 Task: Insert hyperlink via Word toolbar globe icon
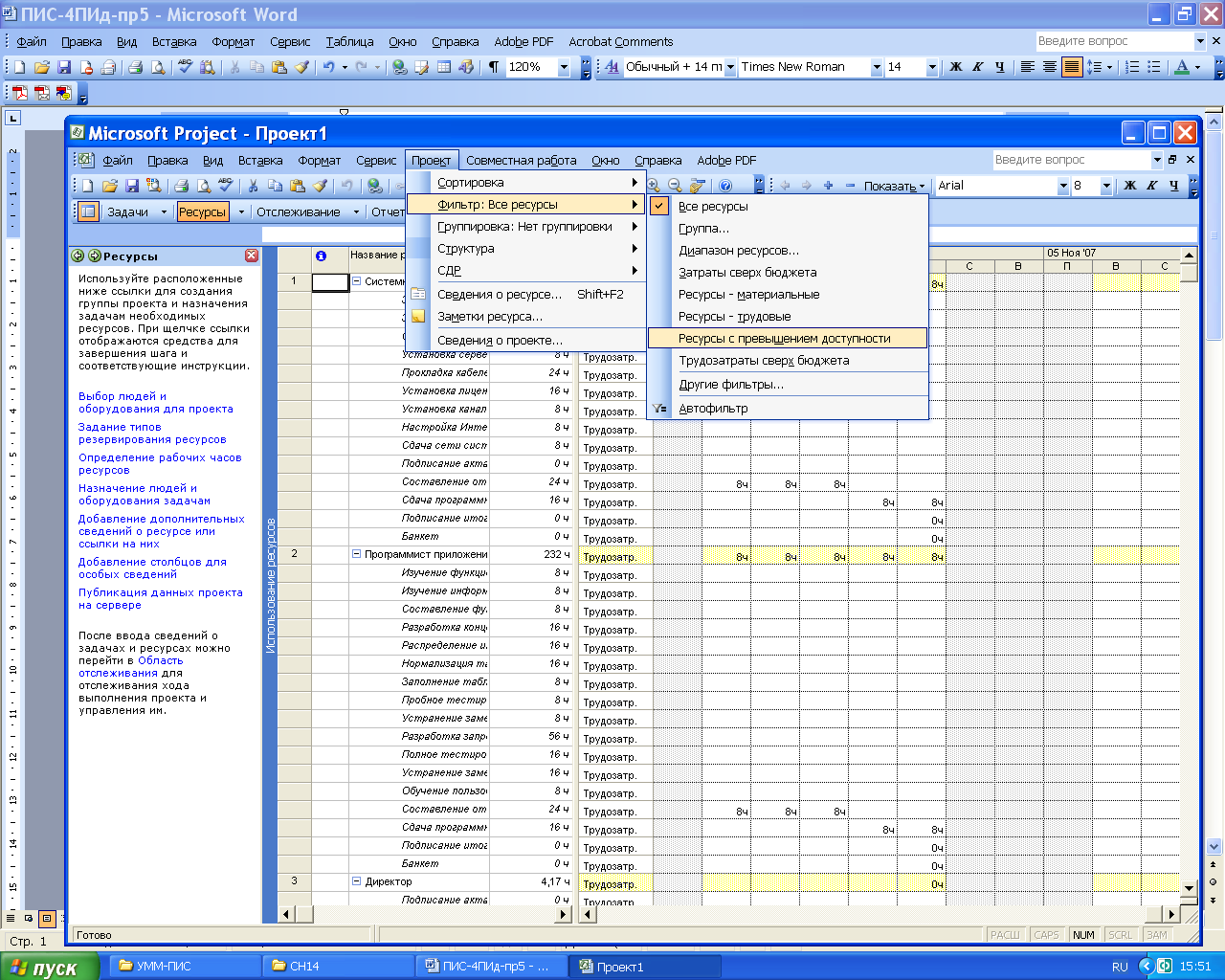coord(399,67)
